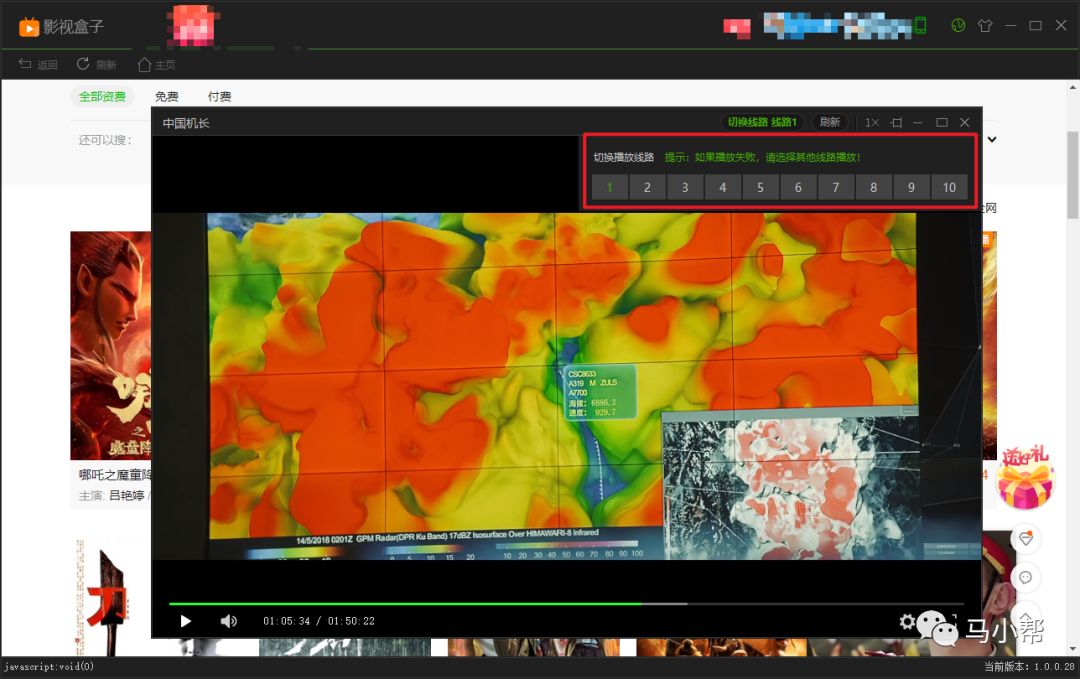Change playback speed with 1× control
This screenshot has width=1080, height=679.
871,123
